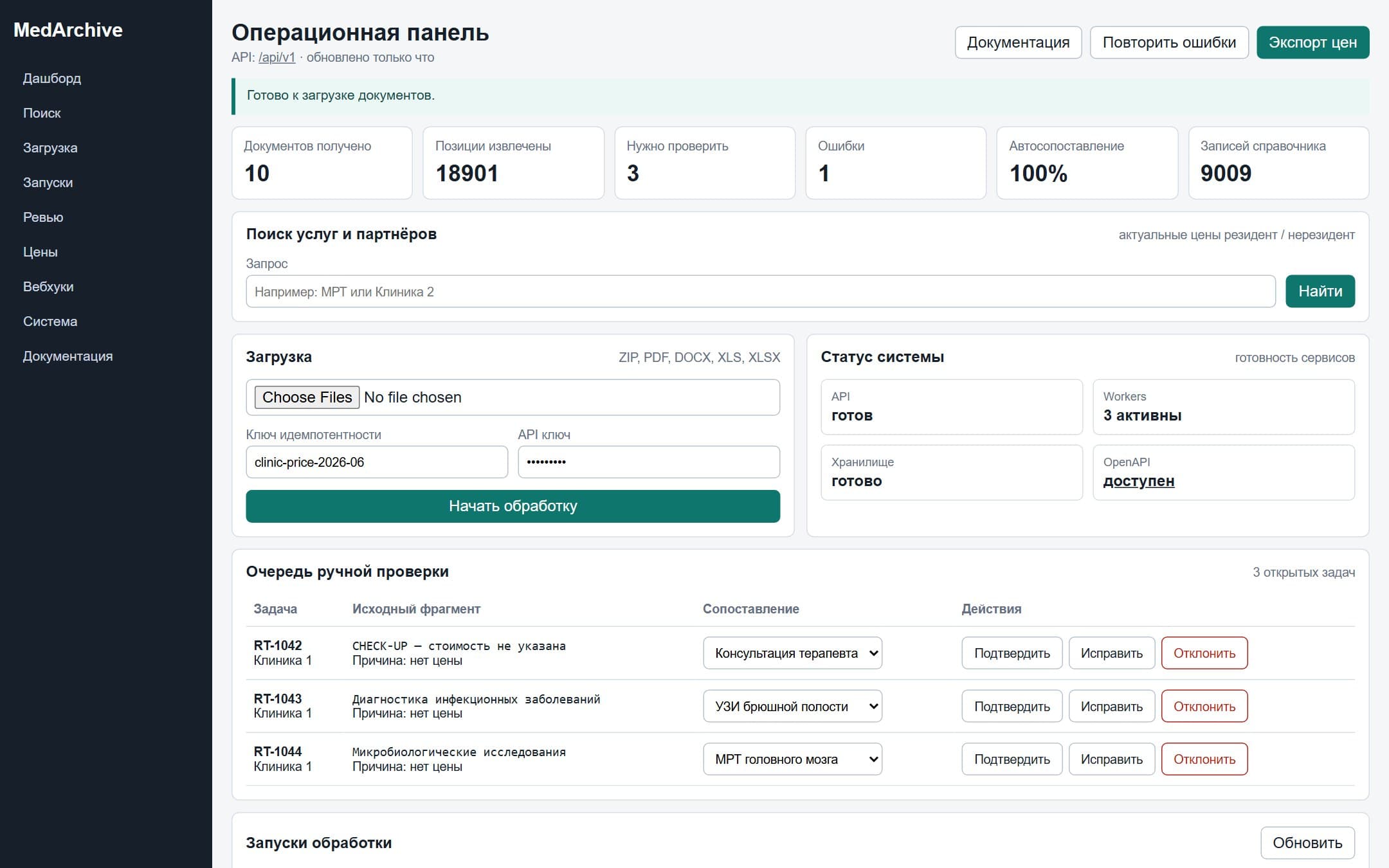Viewport: 1389px width, 868px height.
Task: Click the Workers 3 активны tile
Action: [x=1224, y=407]
